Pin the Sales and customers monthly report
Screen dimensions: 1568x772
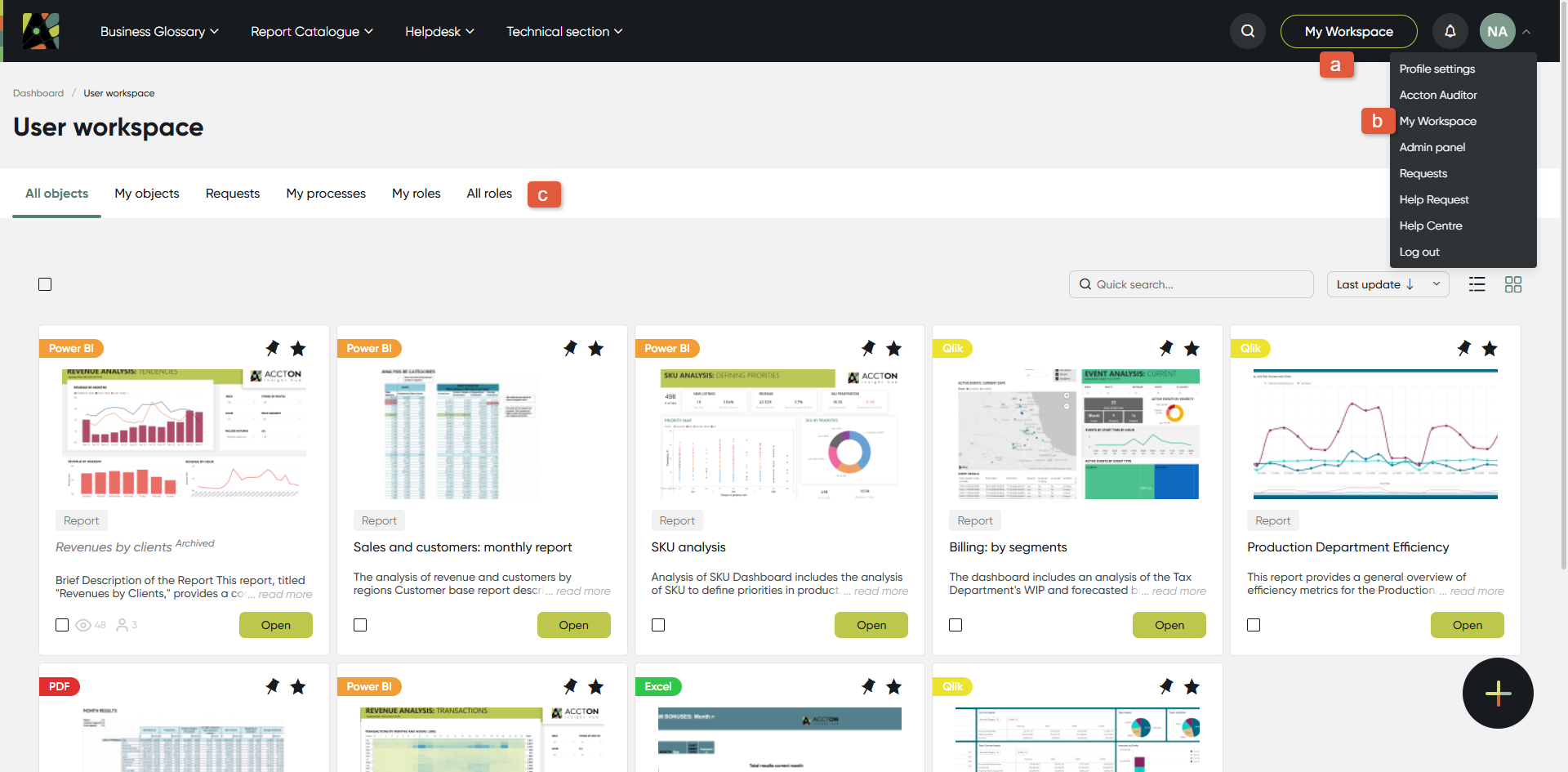pyautogui.click(x=571, y=348)
